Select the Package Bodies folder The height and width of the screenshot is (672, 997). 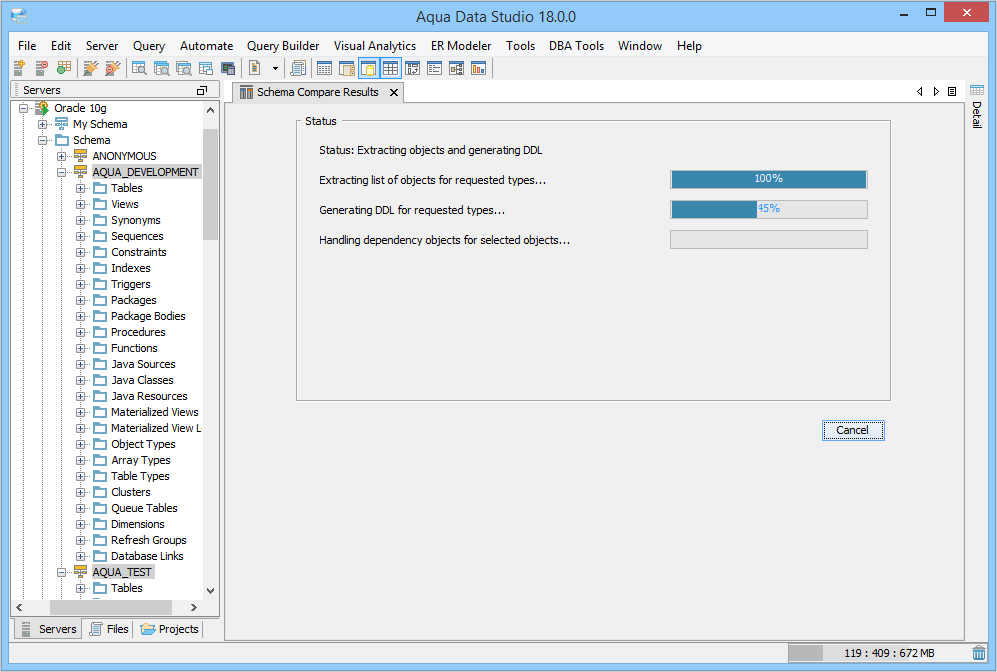(148, 316)
